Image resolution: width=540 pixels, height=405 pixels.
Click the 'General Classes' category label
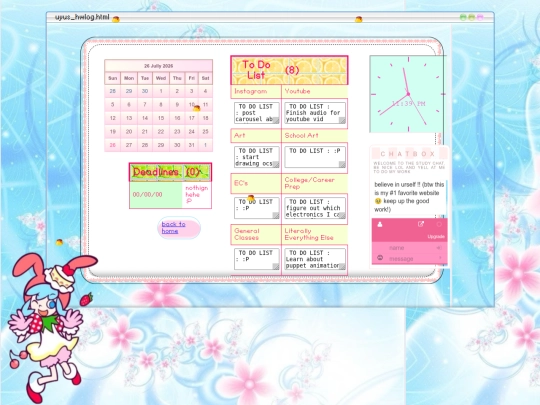247,234
